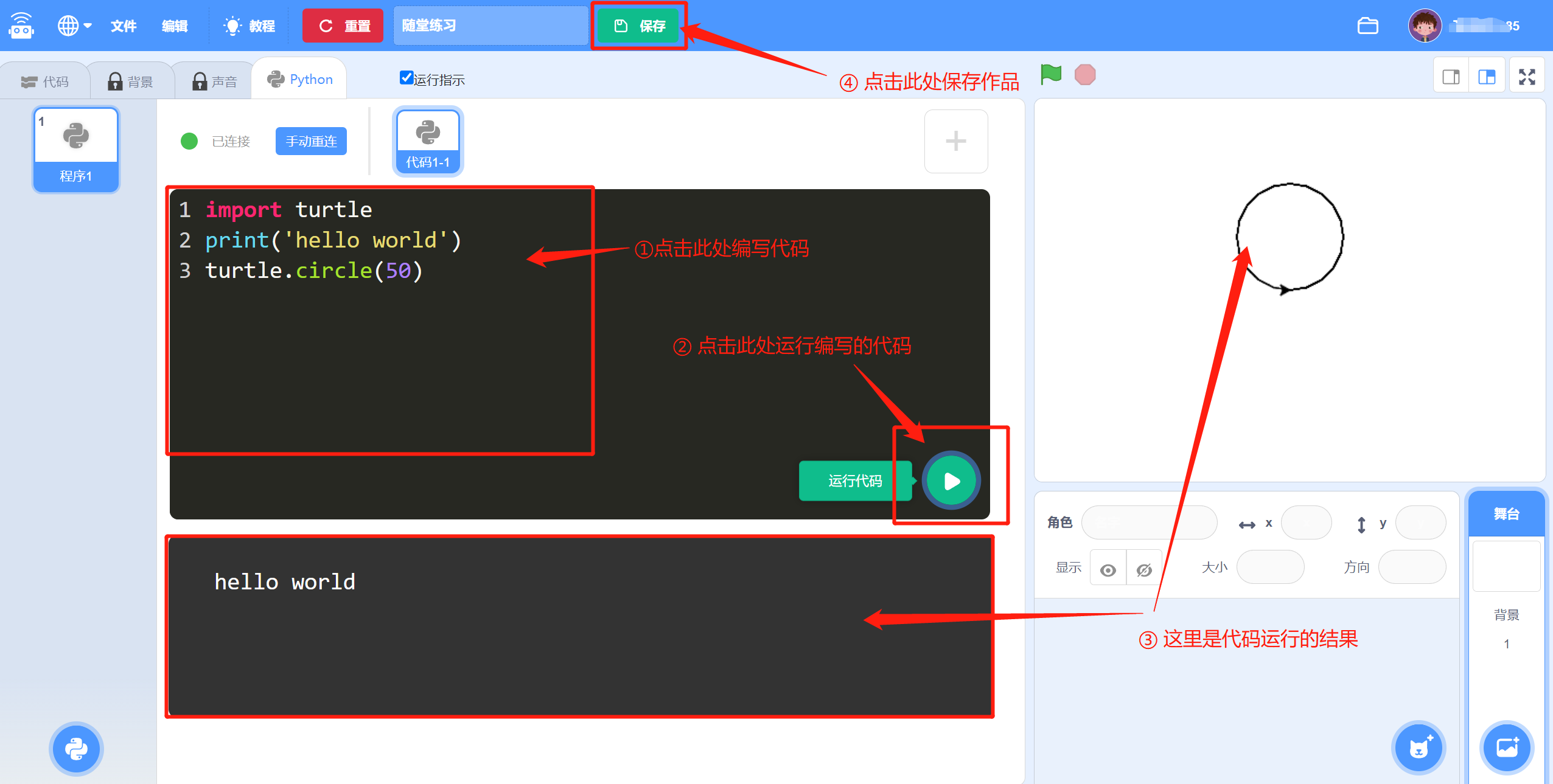Viewport: 1553px width, 784px height.
Task: Click the 手动重连 button
Action: pos(311,141)
